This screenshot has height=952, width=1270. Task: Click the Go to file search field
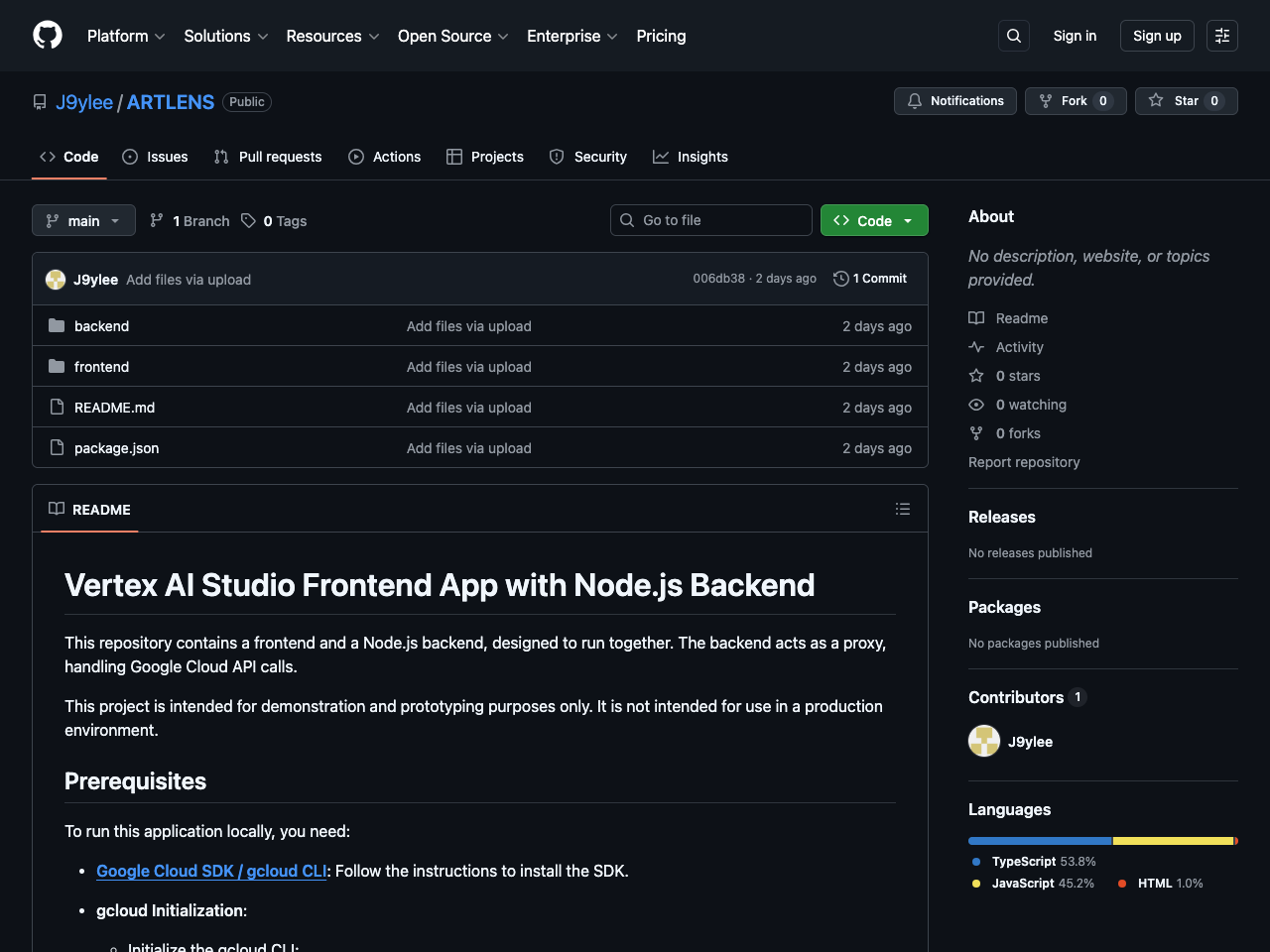click(x=711, y=220)
